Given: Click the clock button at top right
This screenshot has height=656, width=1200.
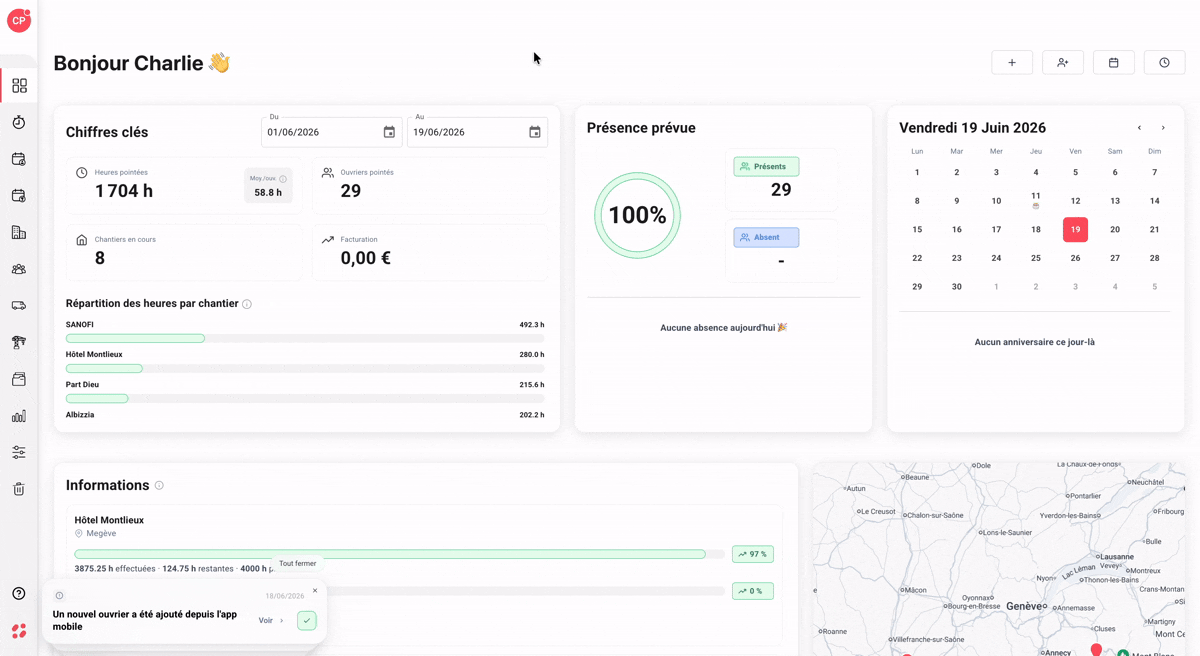Looking at the screenshot, I should coord(1164,63).
